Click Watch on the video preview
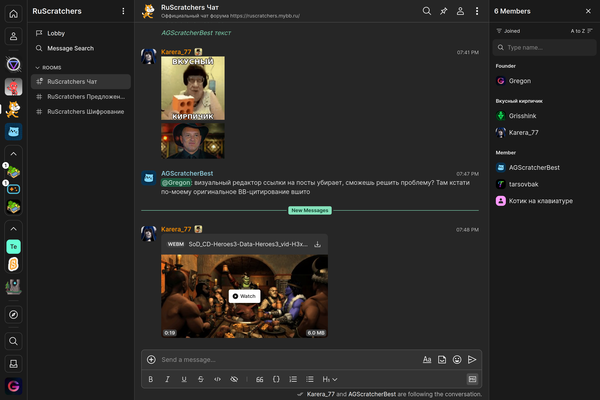 244,296
